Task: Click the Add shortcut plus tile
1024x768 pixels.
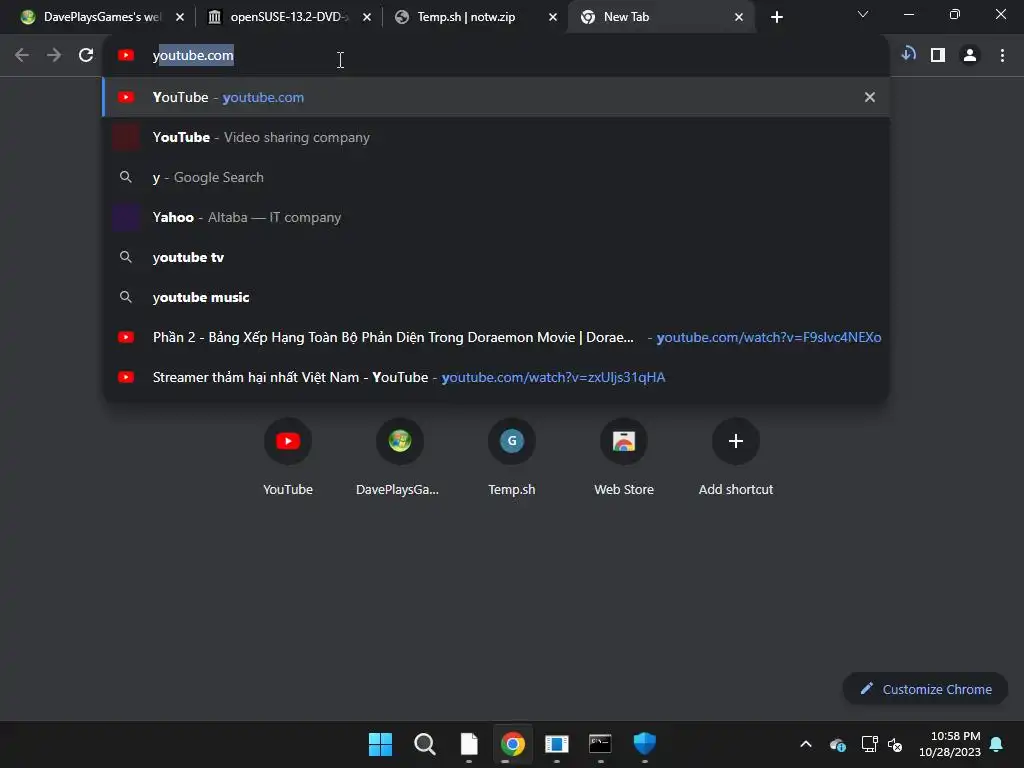Action: tap(735, 457)
